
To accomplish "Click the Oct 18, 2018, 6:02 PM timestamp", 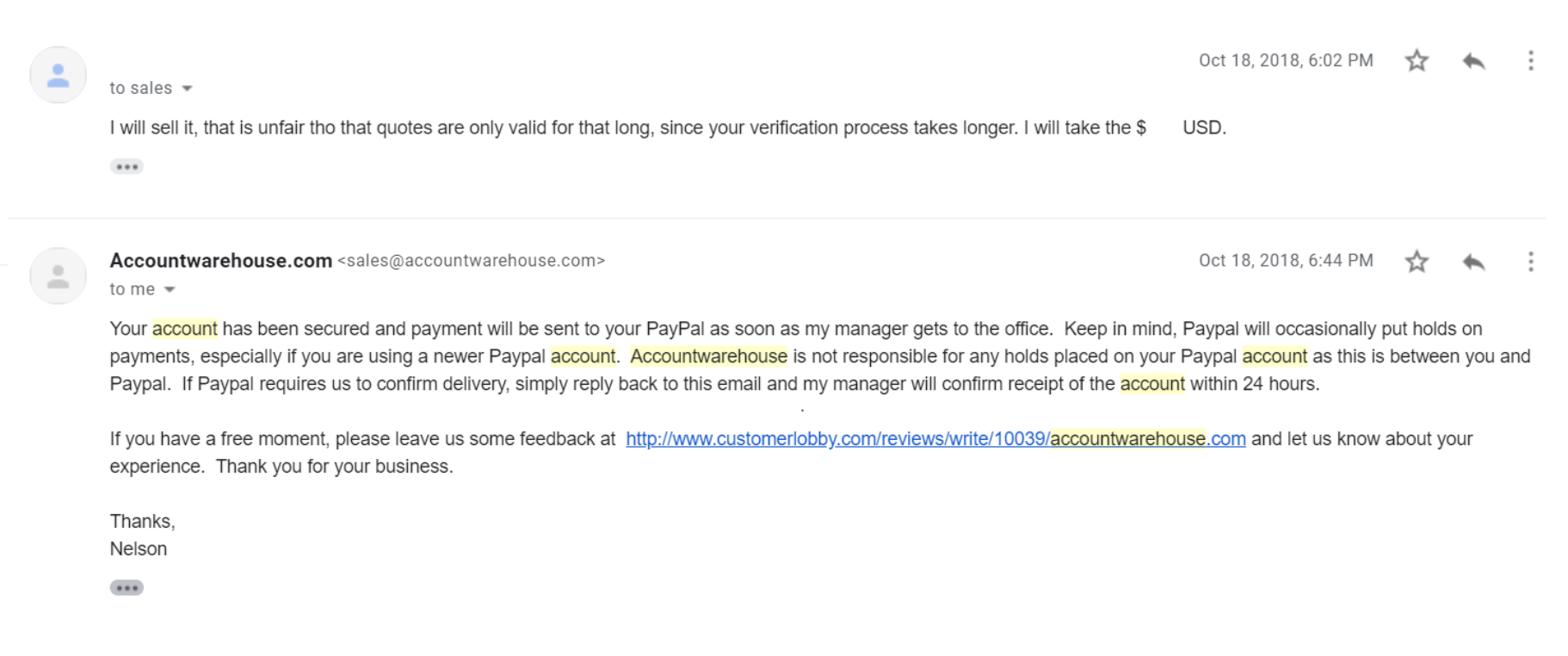I will (x=1286, y=60).
